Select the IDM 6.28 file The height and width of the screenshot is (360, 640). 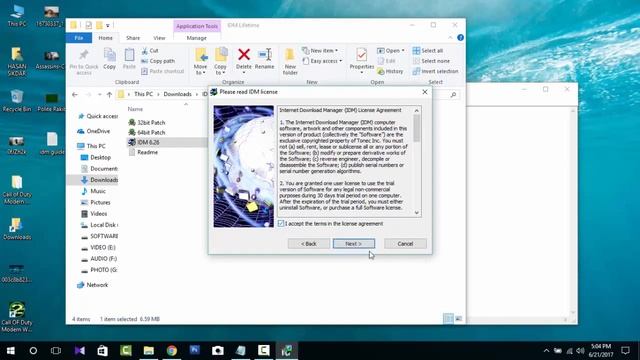(x=144, y=142)
